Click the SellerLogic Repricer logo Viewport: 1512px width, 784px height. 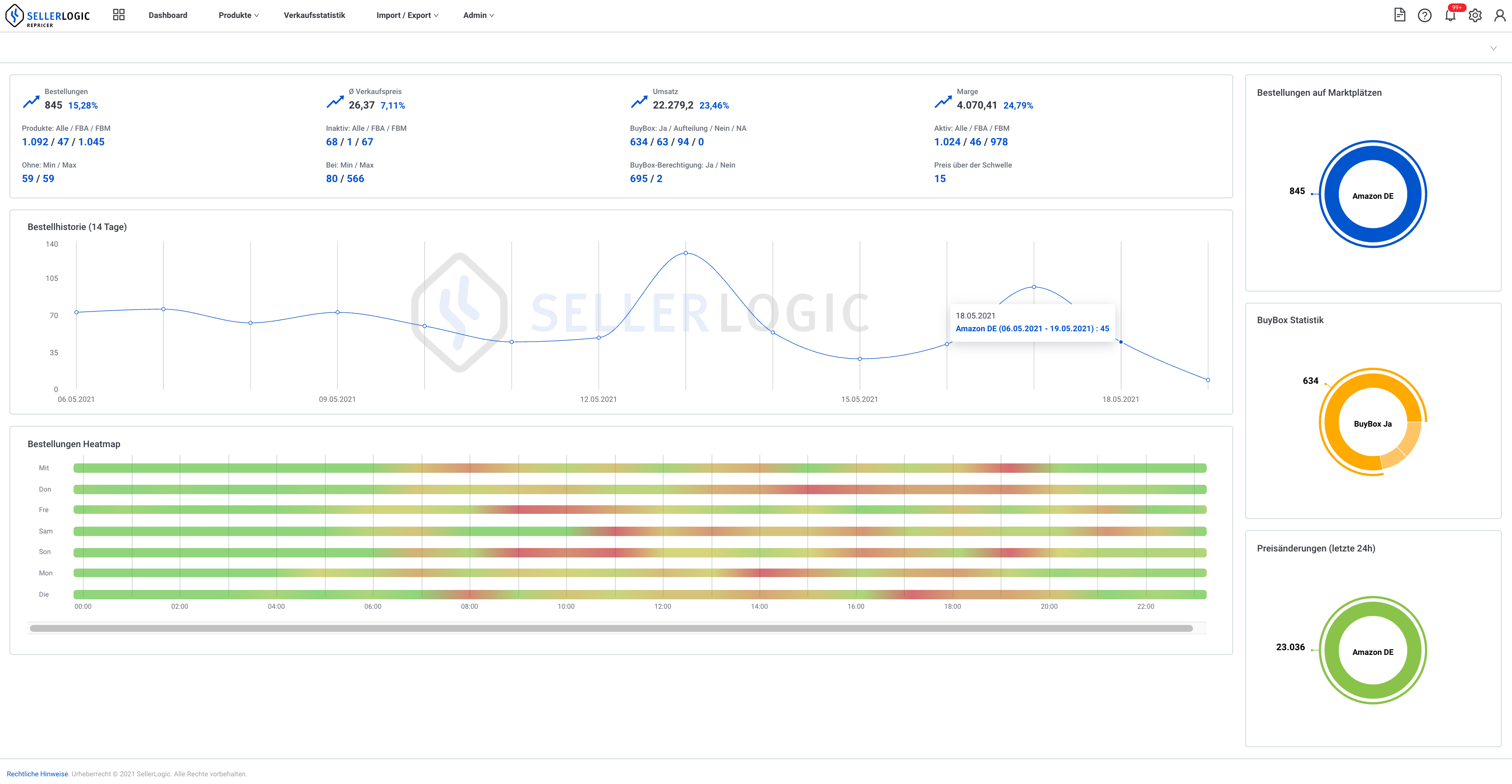click(47, 16)
